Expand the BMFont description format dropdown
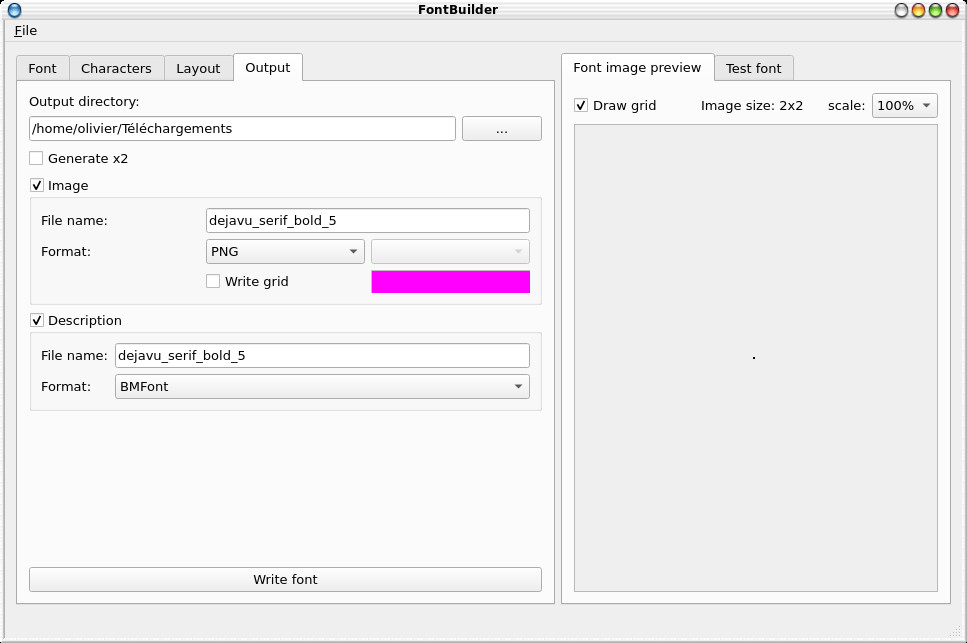The width and height of the screenshot is (967, 643). tap(322, 387)
